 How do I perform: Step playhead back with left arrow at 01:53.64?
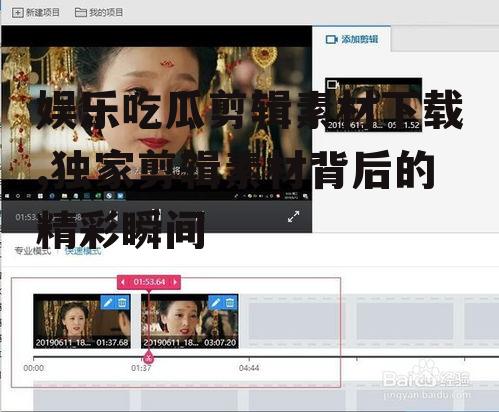click(123, 282)
